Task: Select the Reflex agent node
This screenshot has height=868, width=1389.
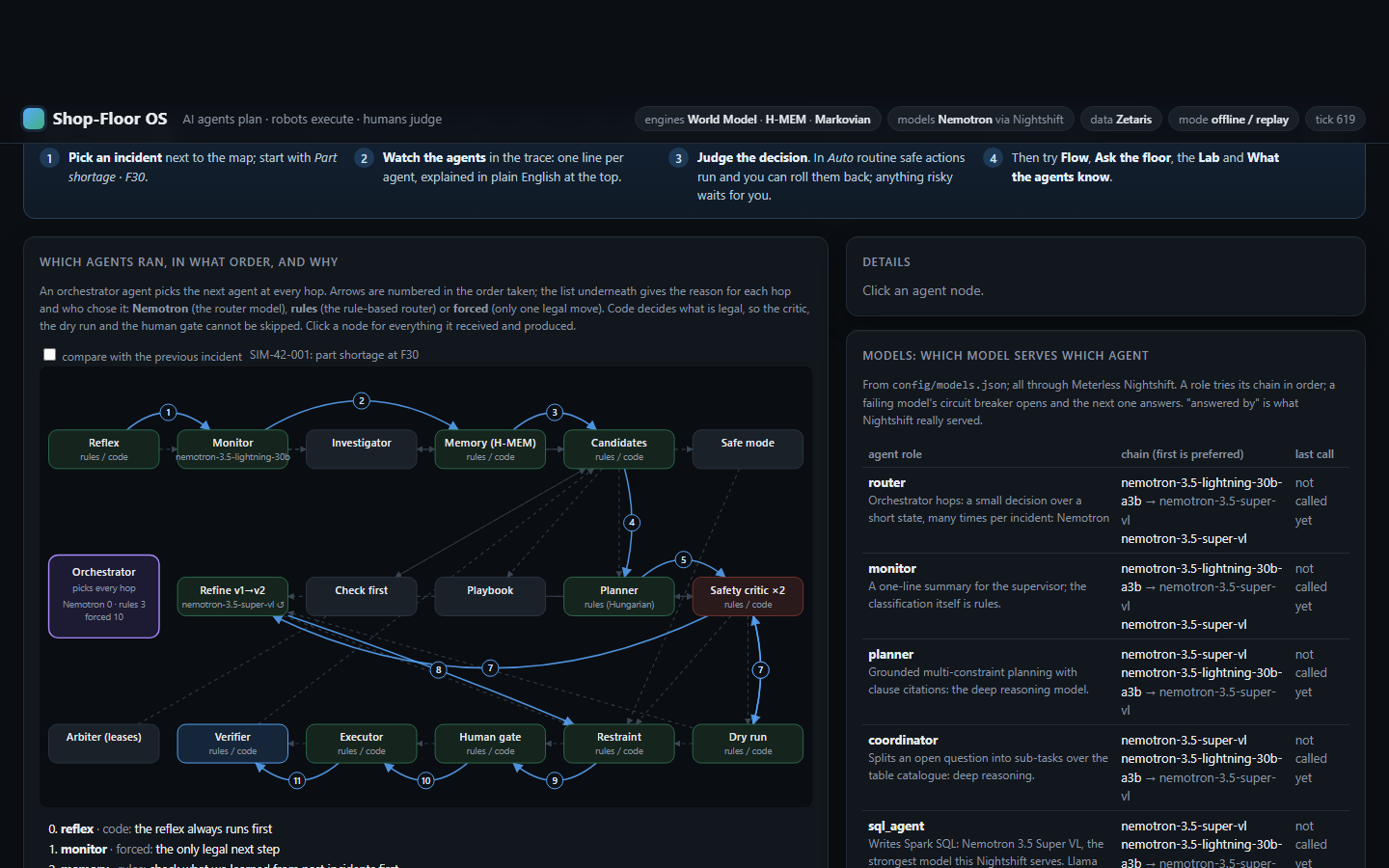Action: 104,449
